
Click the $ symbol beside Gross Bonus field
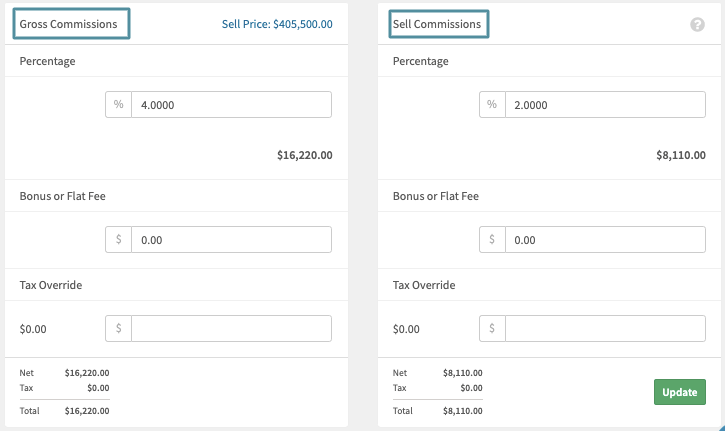click(118, 240)
